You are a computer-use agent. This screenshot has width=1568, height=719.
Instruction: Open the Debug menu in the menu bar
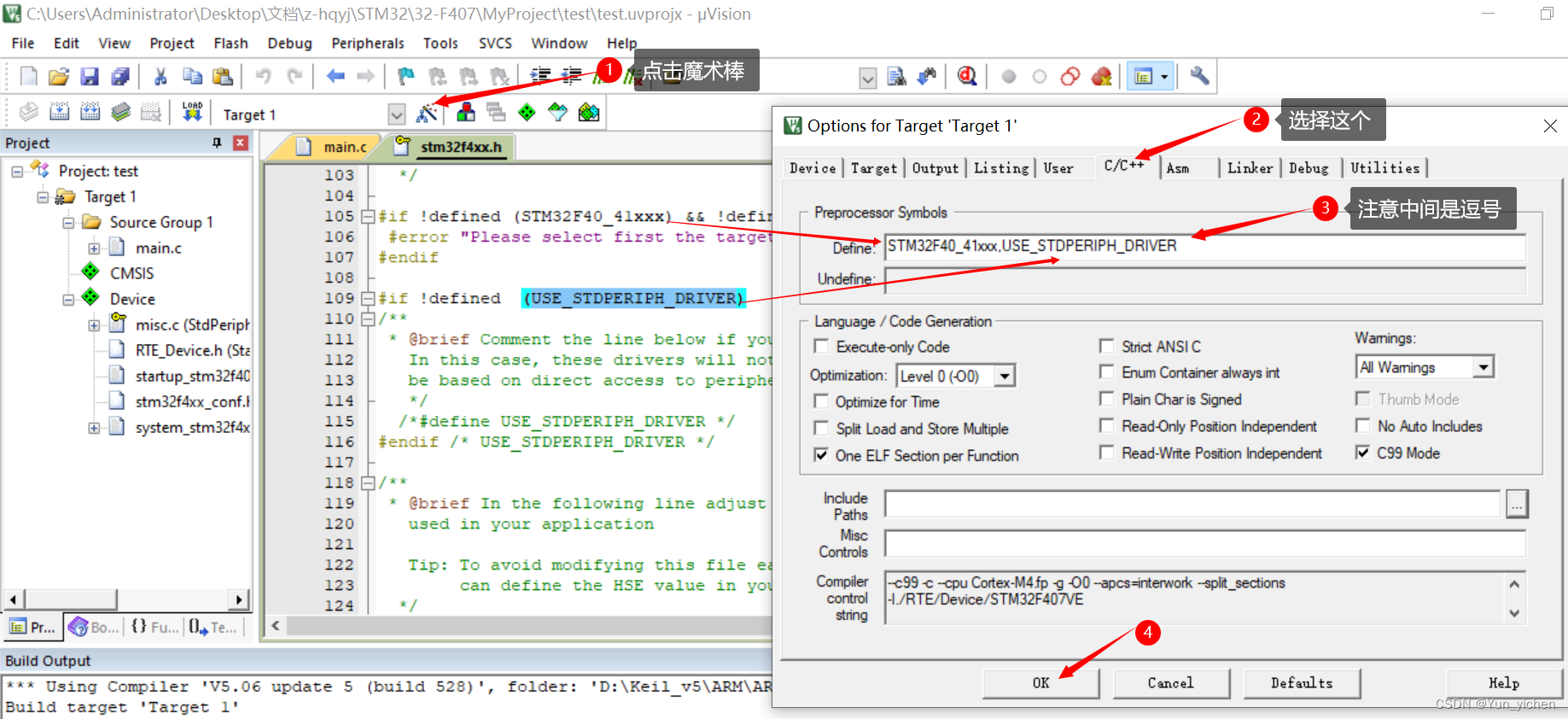[289, 44]
